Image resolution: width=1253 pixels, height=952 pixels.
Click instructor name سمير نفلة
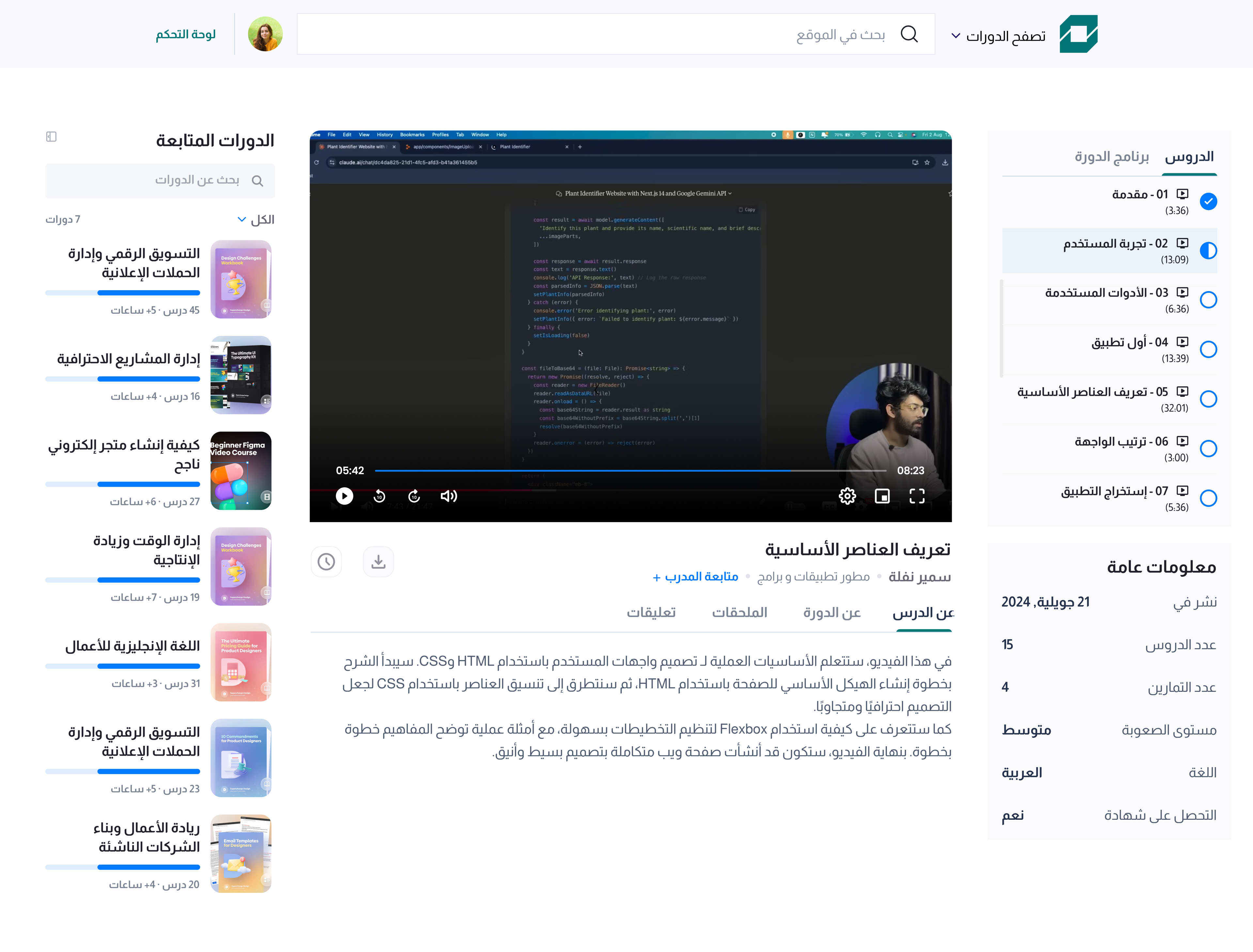point(920,577)
